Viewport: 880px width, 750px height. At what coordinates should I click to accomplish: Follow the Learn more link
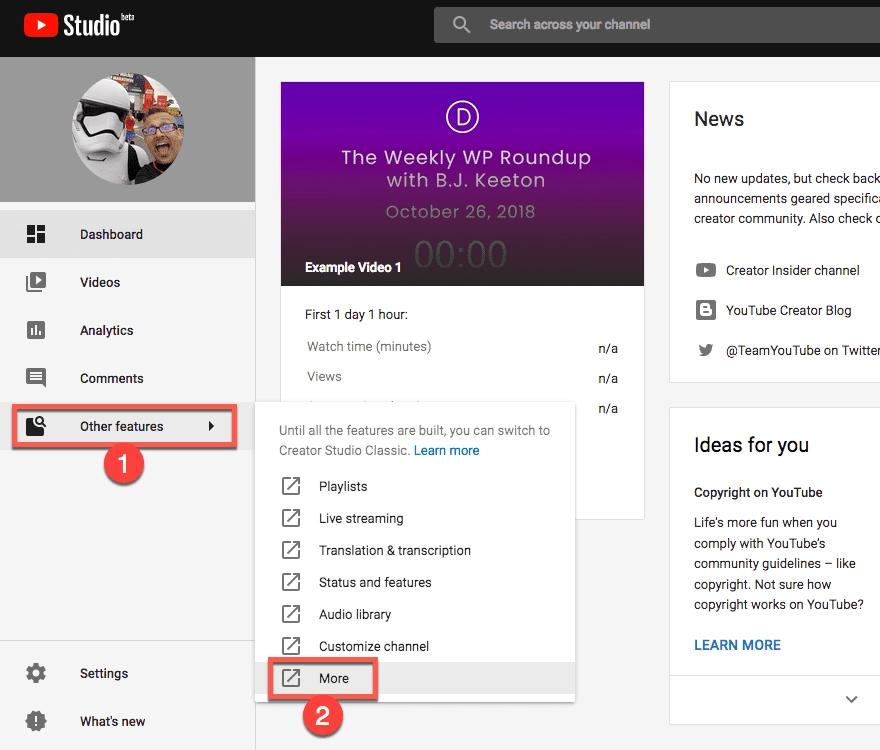coord(446,451)
